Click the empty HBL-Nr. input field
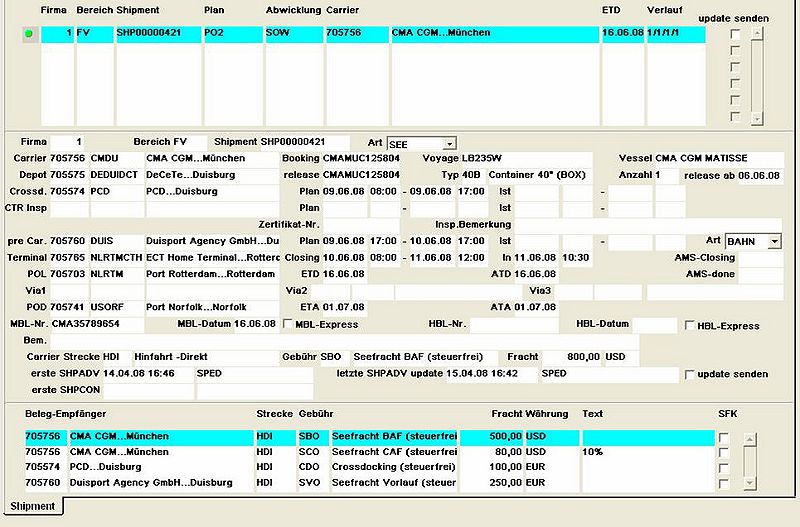The width and height of the screenshot is (800, 527). coord(514,324)
